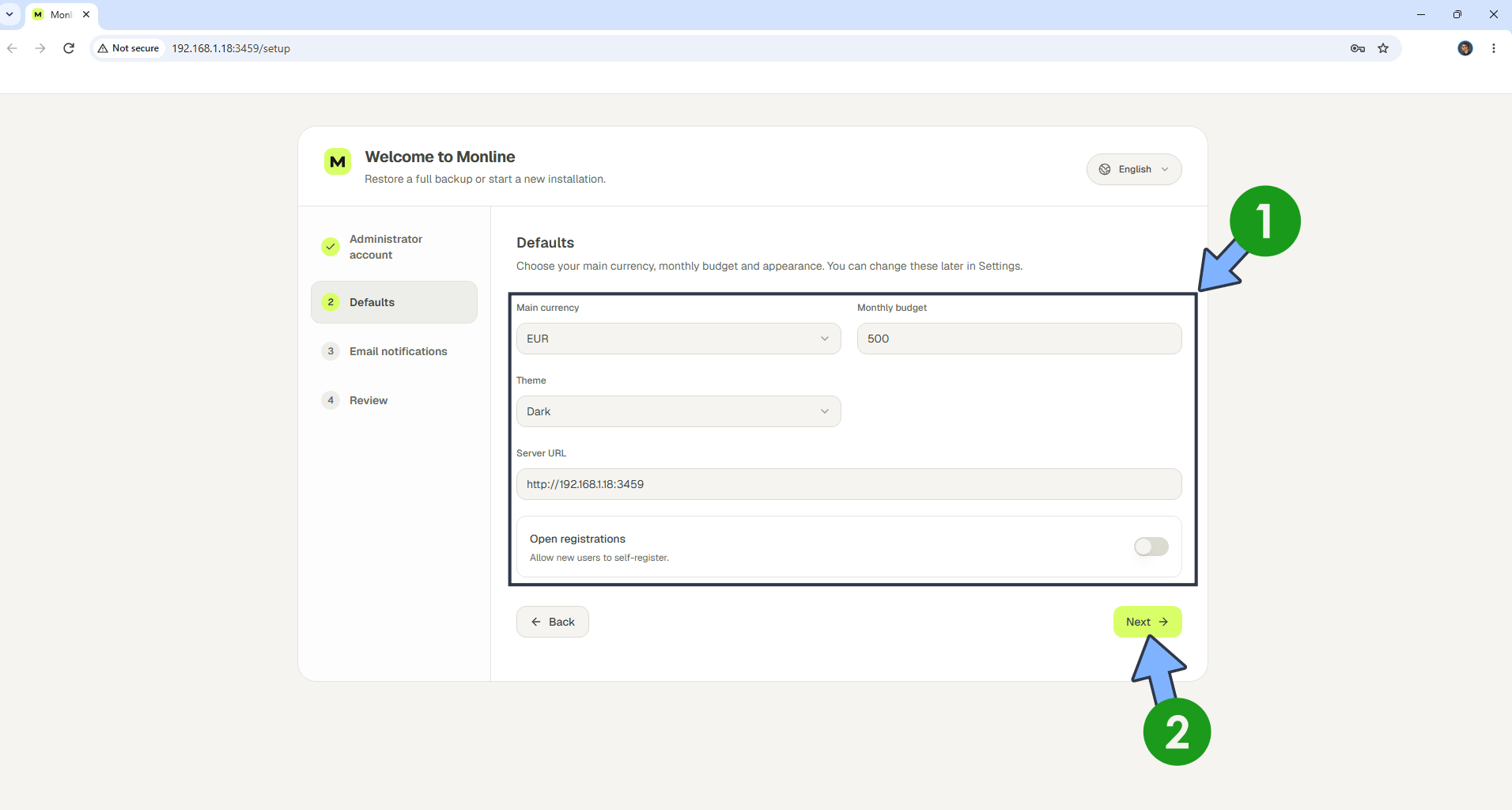This screenshot has width=1512, height=810.
Task: Click the Monthly budget input field
Action: click(1019, 339)
